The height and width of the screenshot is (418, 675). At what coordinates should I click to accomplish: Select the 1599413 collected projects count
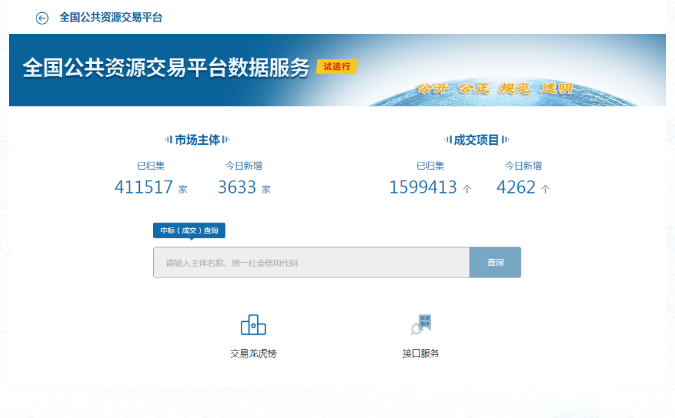click(x=423, y=186)
